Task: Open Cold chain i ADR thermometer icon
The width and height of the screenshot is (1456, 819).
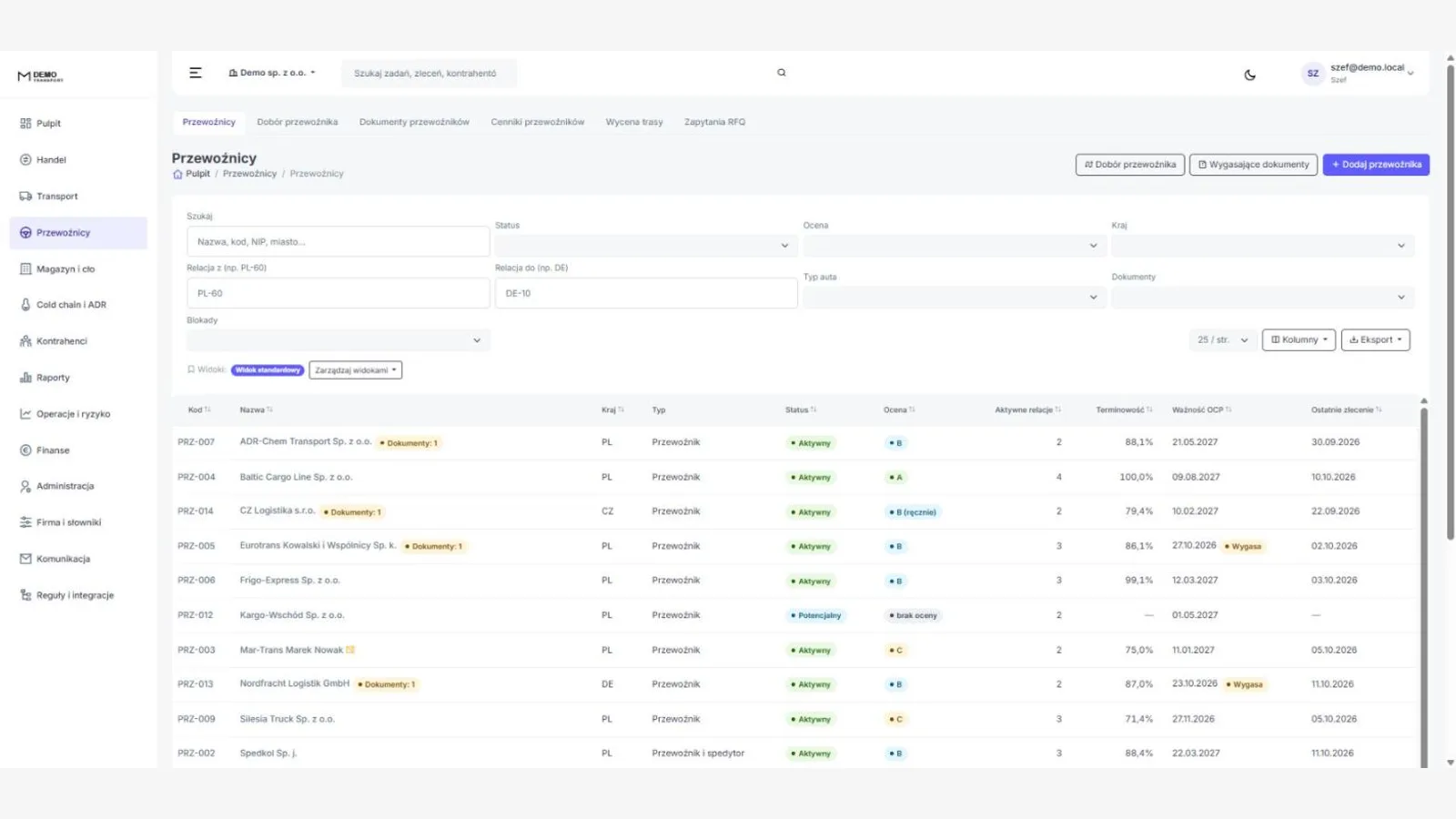Action: pos(25,305)
